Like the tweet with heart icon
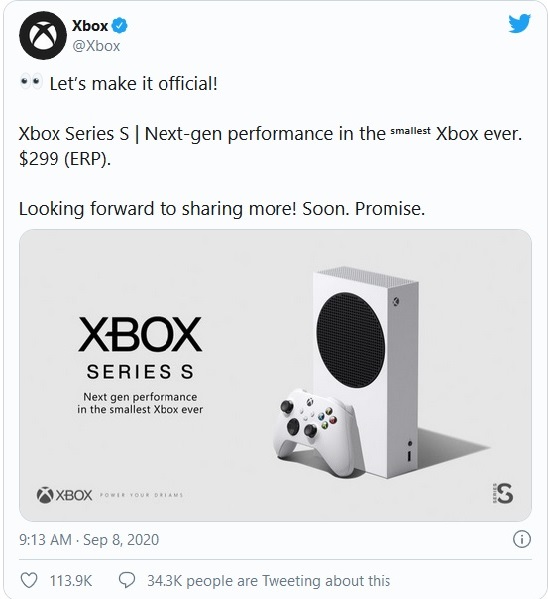Viewport: 548px width, 599px height. 29,581
